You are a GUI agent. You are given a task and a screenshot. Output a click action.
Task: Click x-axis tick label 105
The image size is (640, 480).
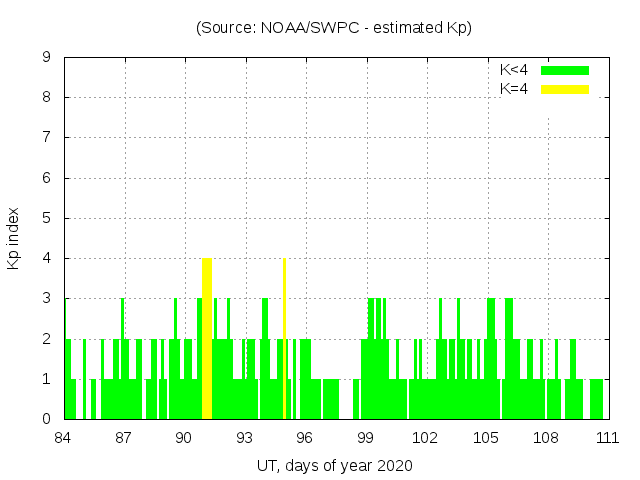point(486,438)
